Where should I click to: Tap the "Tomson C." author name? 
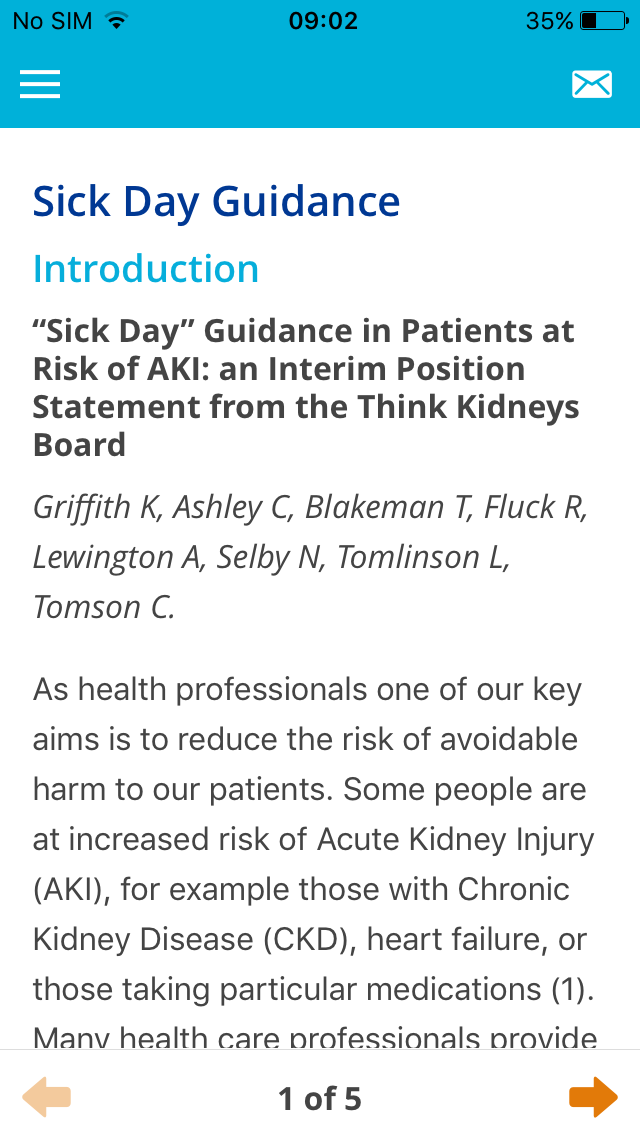pos(104,607)
